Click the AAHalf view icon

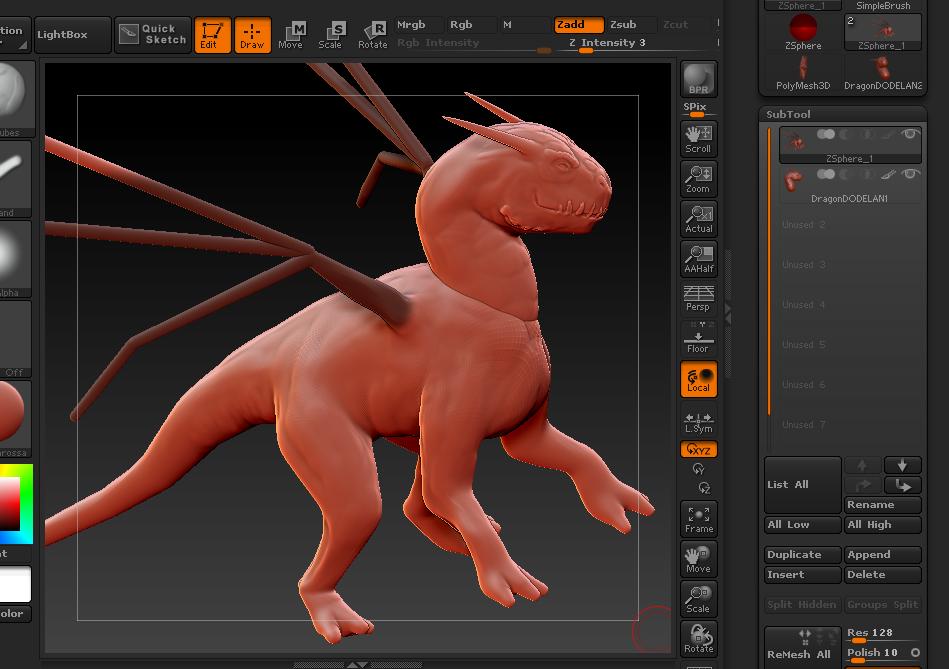pyautogui.click(x=698, y=259)
